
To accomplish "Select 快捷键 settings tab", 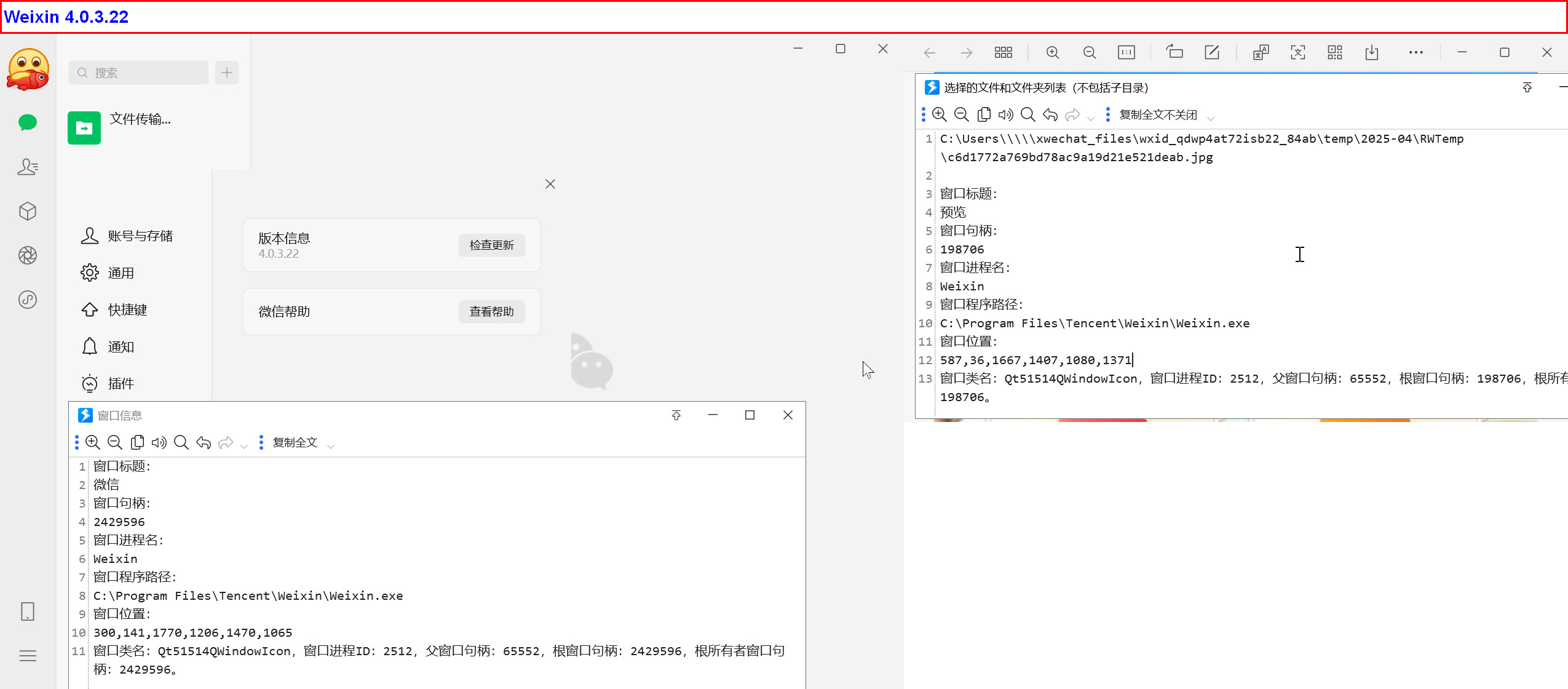I will coord(114,310).
